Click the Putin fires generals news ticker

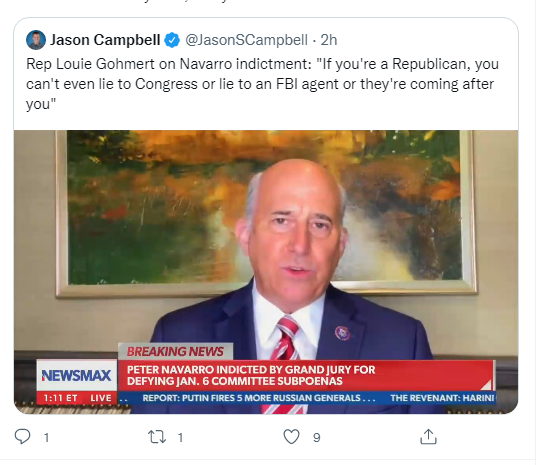click(259, 398)
